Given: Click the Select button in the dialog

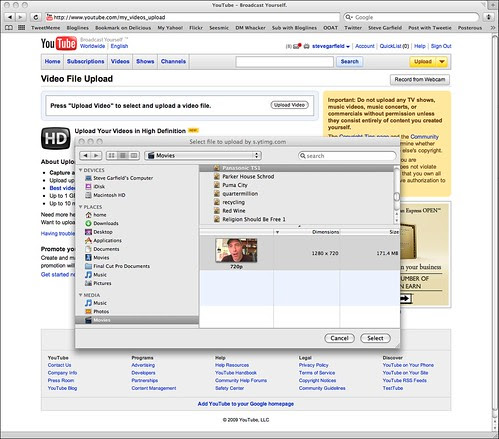Looking at the screenshot, I should tap(375, 338).
